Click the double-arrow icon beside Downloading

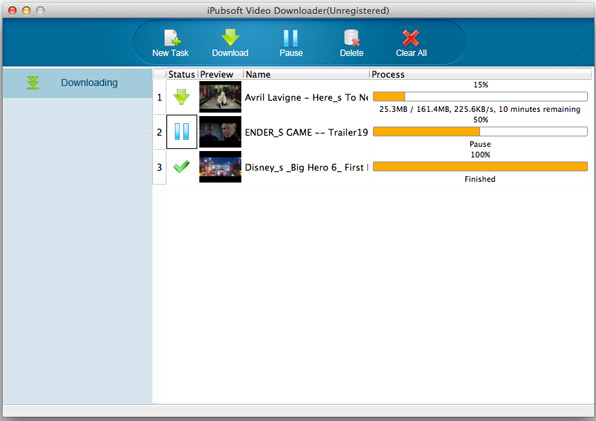(x=33, y=83)
